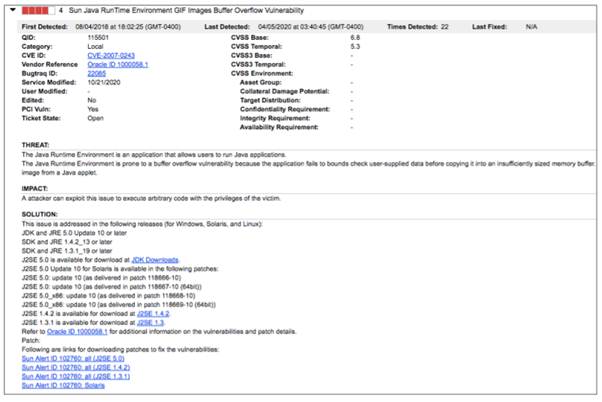Click the First Detected timestamp
The image size is (602, 402).
coord(128,27)
